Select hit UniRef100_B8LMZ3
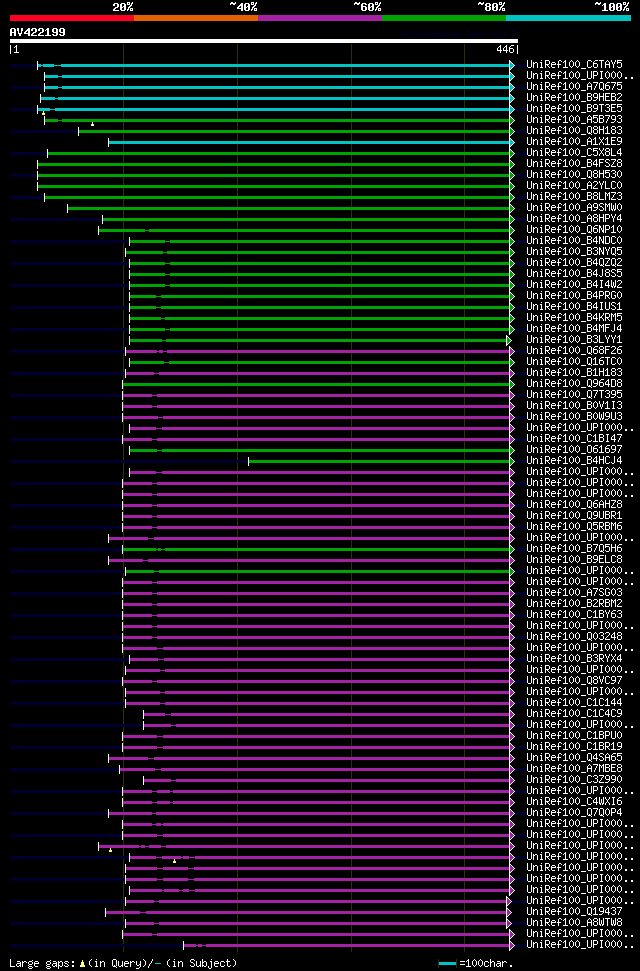Viewport: 640px width, 971px height. [574, 196]
